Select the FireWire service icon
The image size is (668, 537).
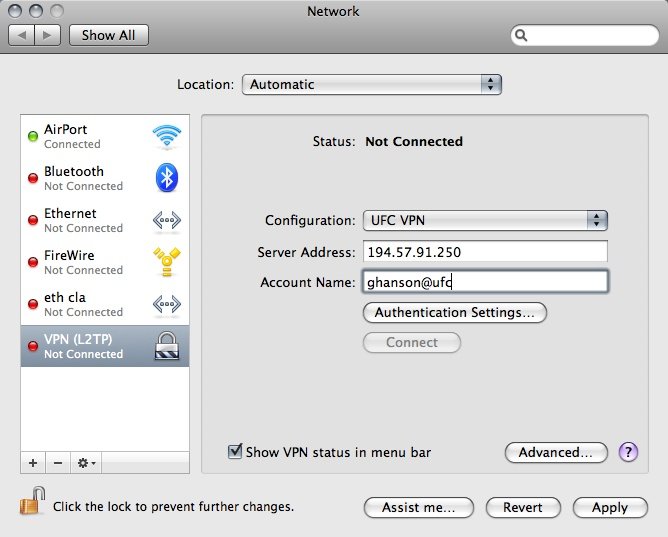(x=166, y=262)
